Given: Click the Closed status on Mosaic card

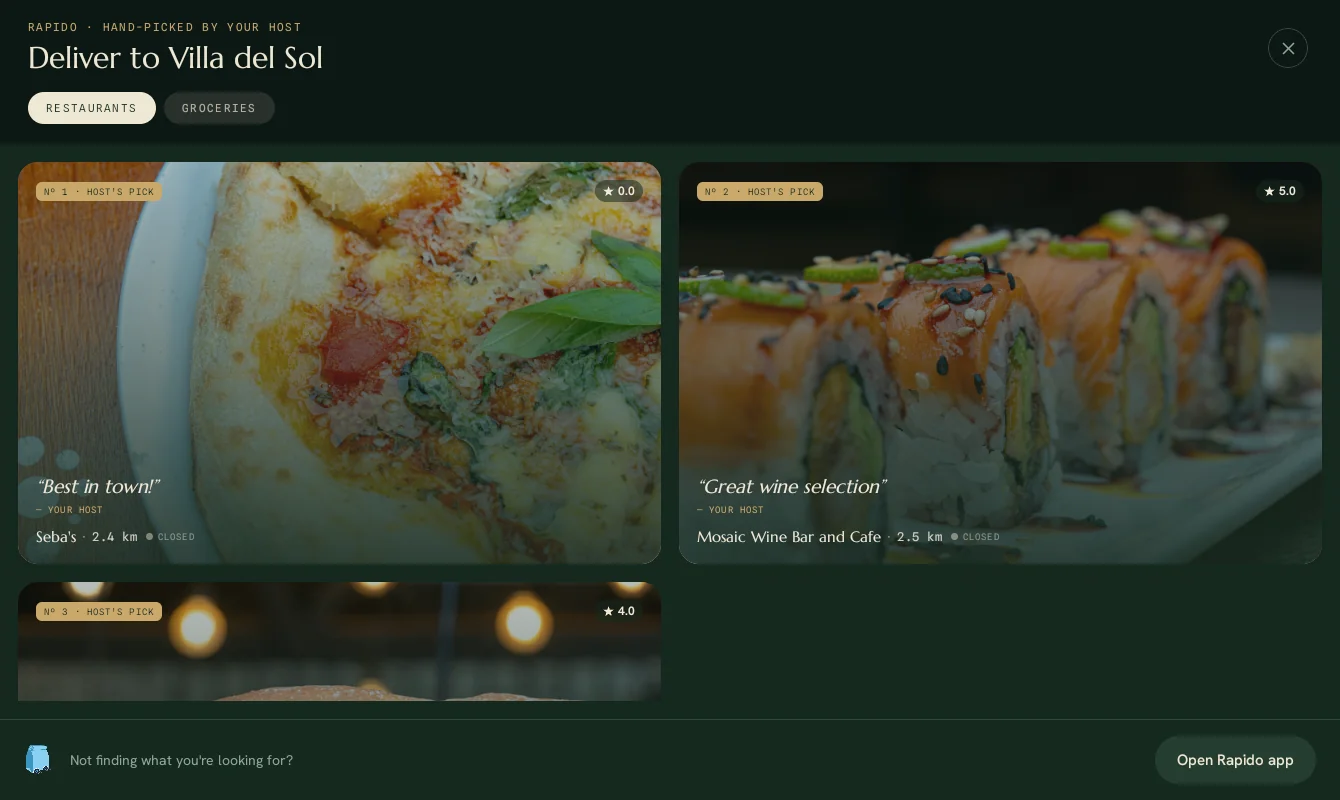Looking at the screenshot, I should [976, 537].
